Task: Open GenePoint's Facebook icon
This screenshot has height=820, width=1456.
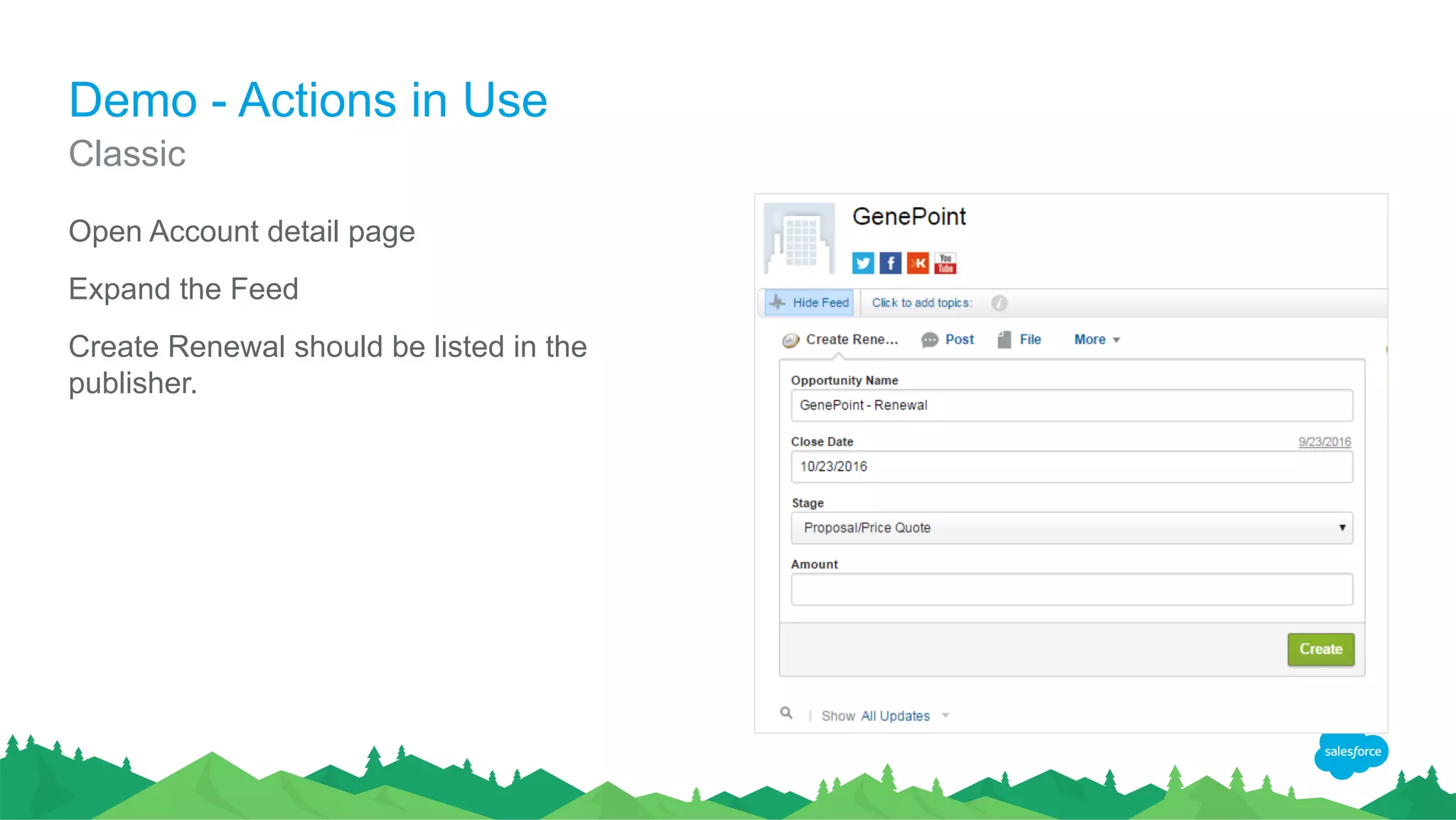Action: click(890, 263)
